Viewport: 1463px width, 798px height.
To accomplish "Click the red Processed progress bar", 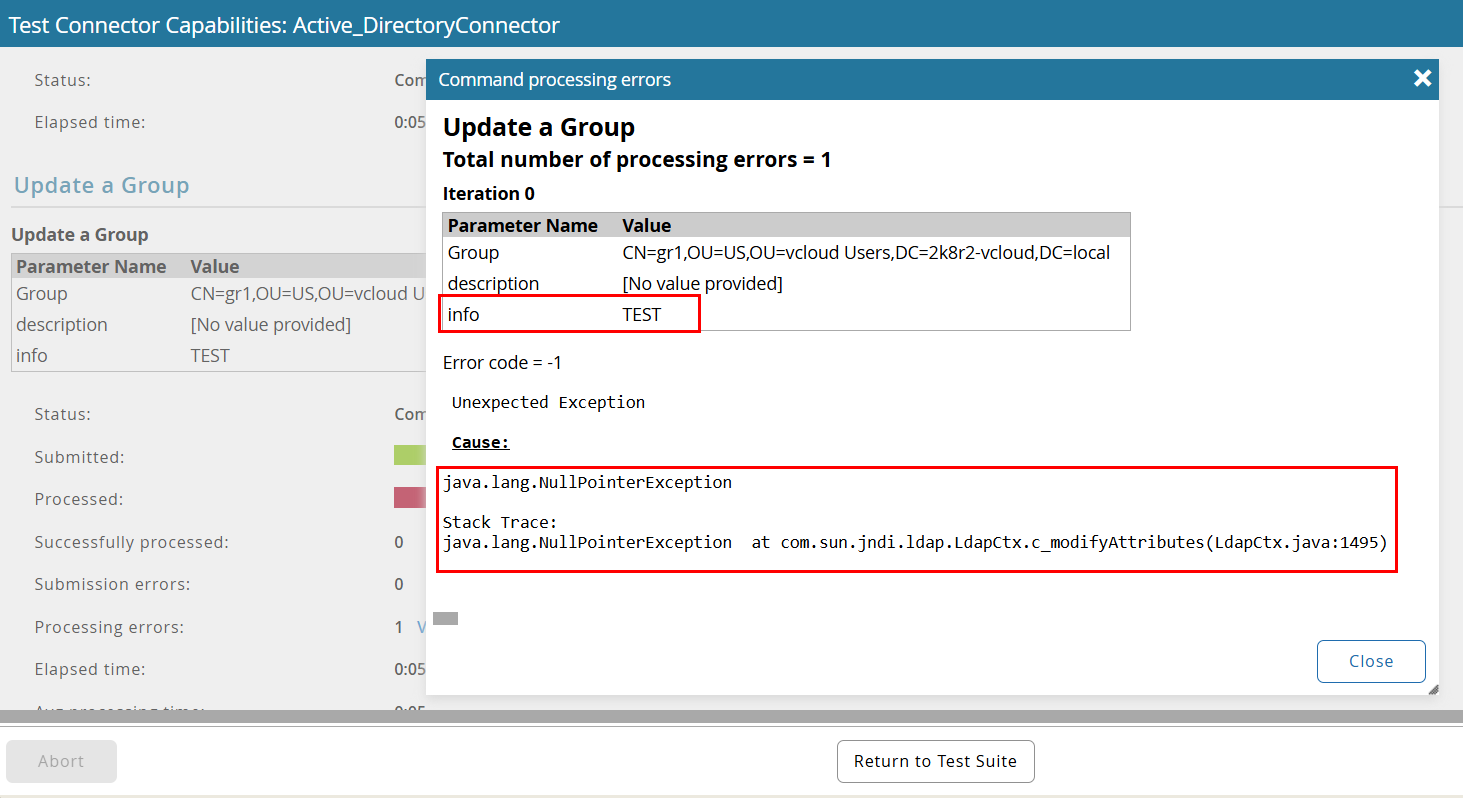I will click(x=410, y=498).
